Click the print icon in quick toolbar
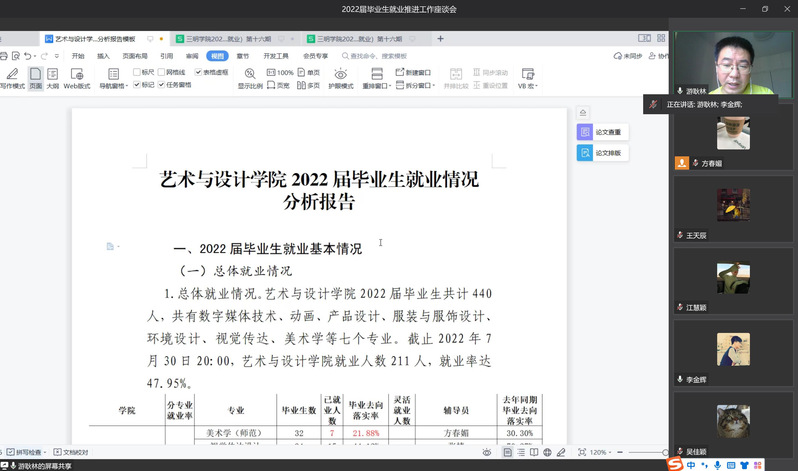798x471 pixels. pos(4,56)
